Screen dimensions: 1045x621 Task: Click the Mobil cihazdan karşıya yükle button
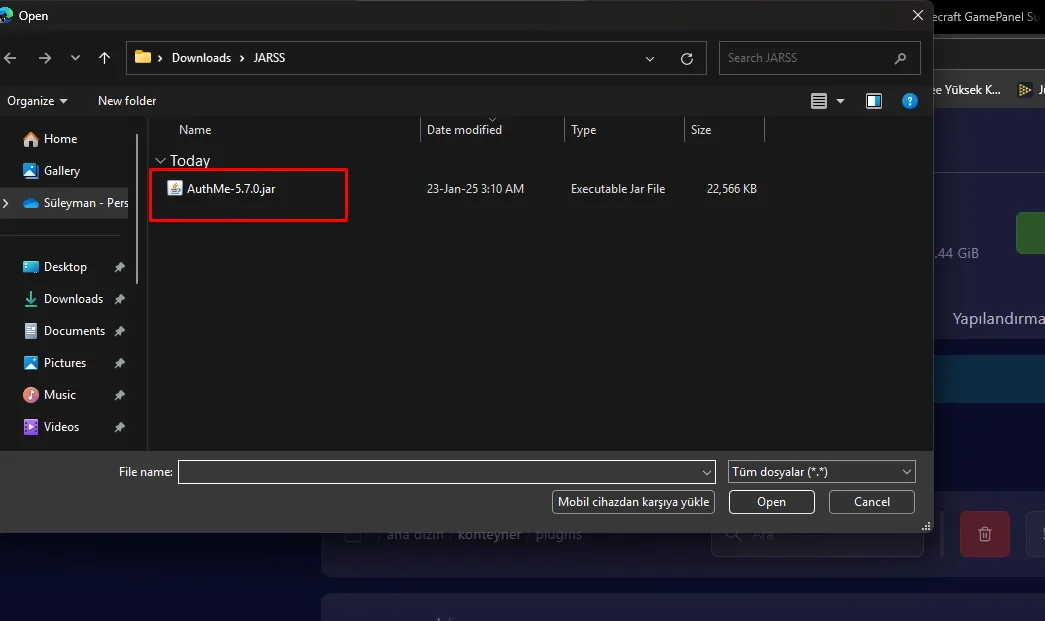pyautogui.click(x=633, y=501)
